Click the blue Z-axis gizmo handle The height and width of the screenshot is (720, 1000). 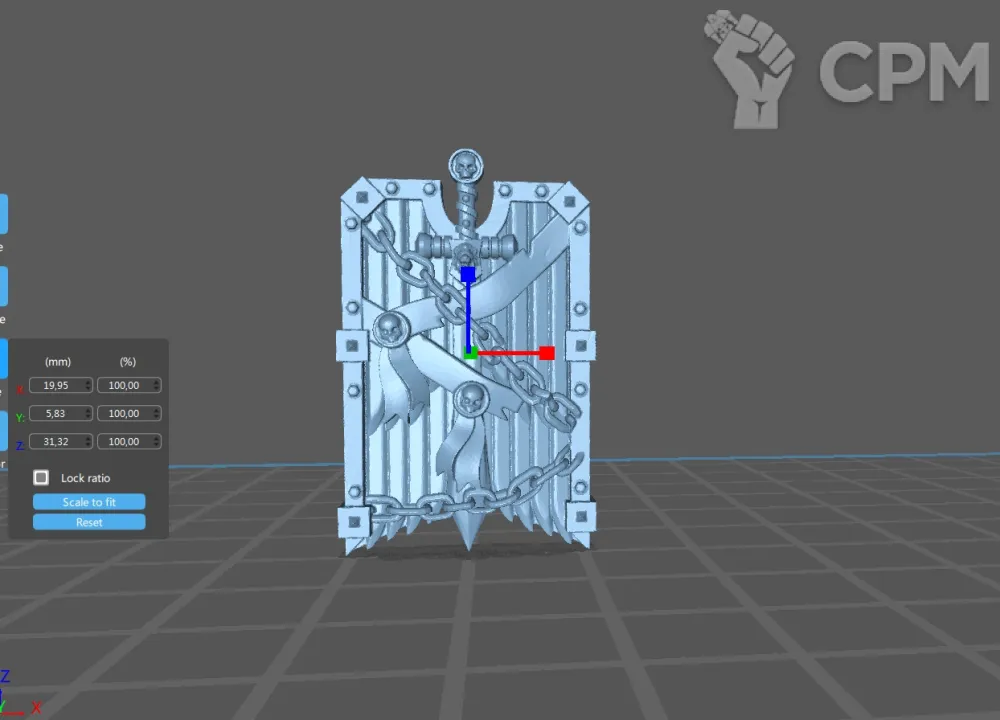click(x=467, y=273)
